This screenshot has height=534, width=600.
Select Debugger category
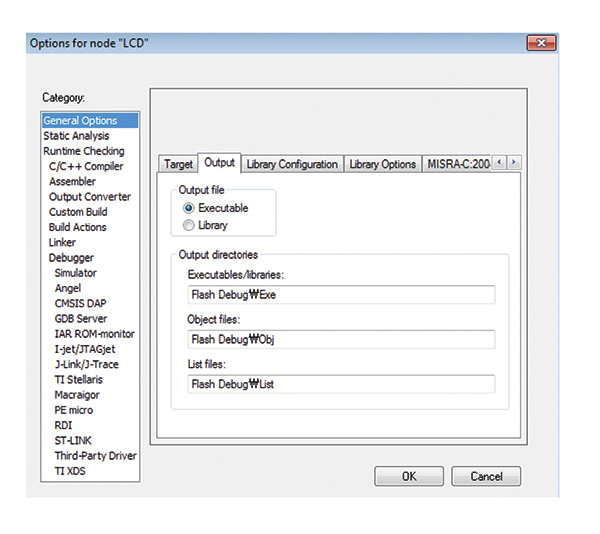coord(71,258)
